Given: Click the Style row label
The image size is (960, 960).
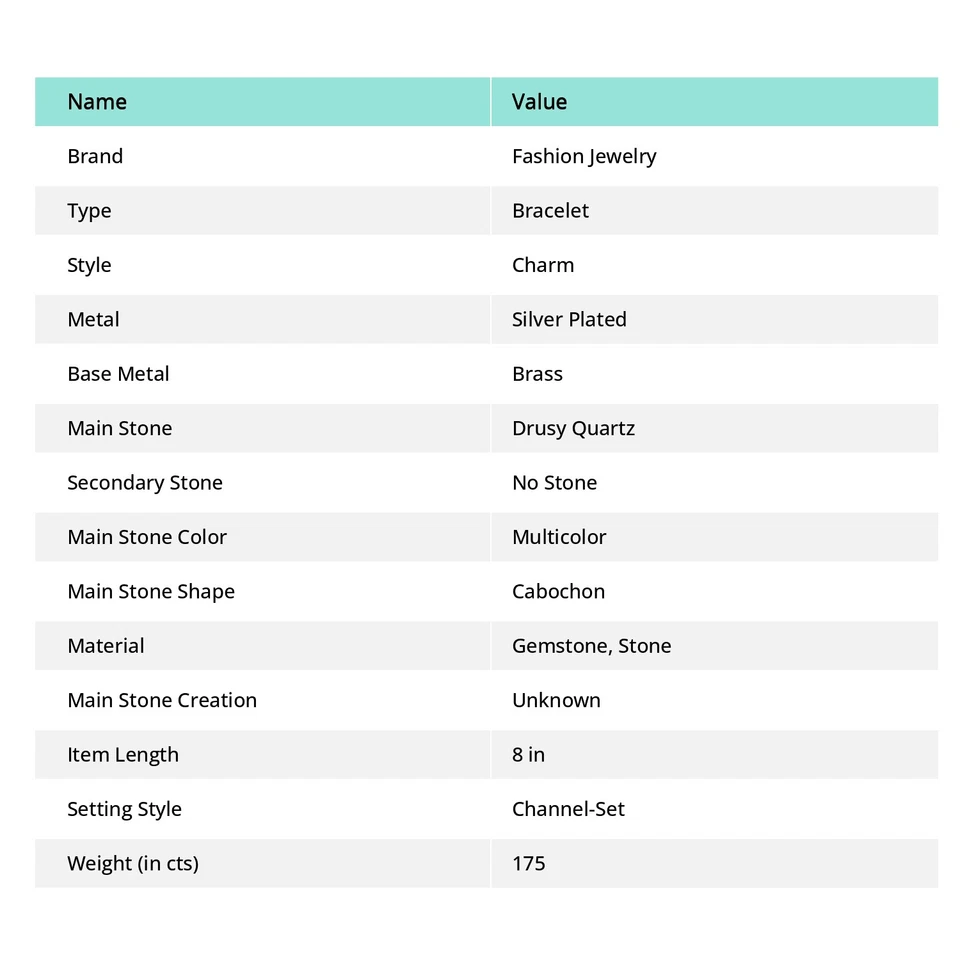Looking at the screenshot, I should point(89,265).
